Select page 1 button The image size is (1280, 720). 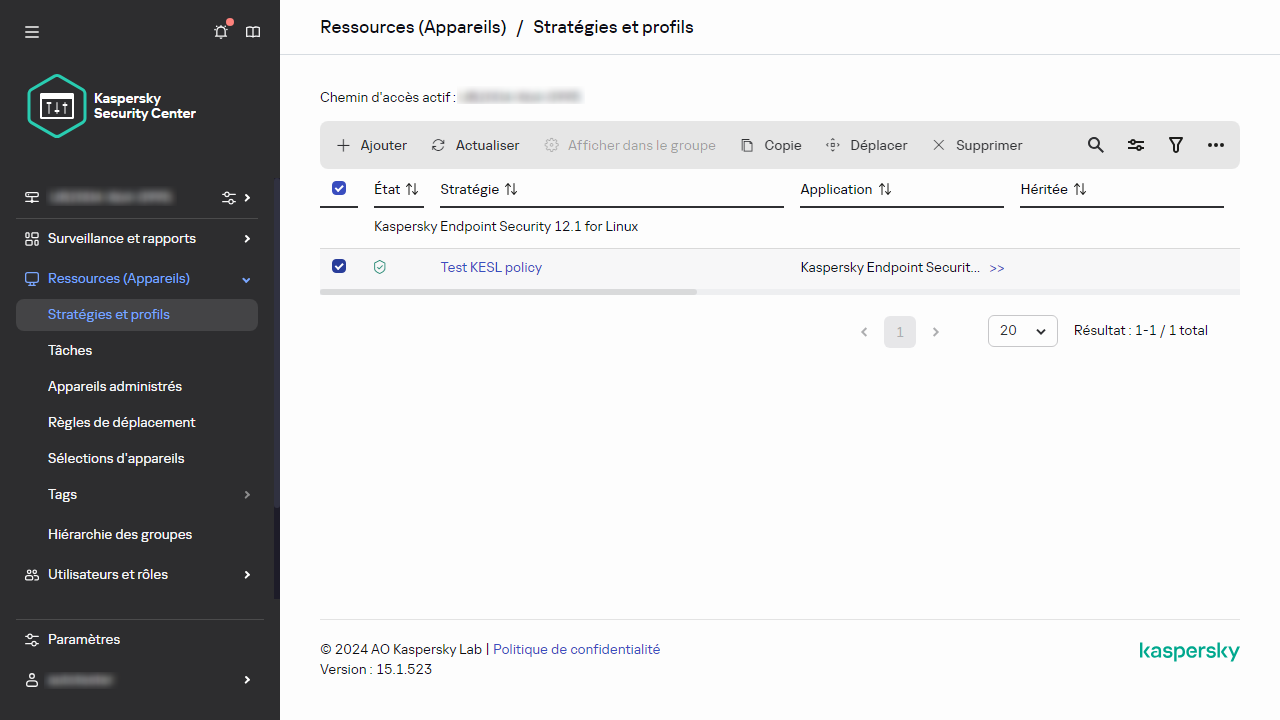900,332
